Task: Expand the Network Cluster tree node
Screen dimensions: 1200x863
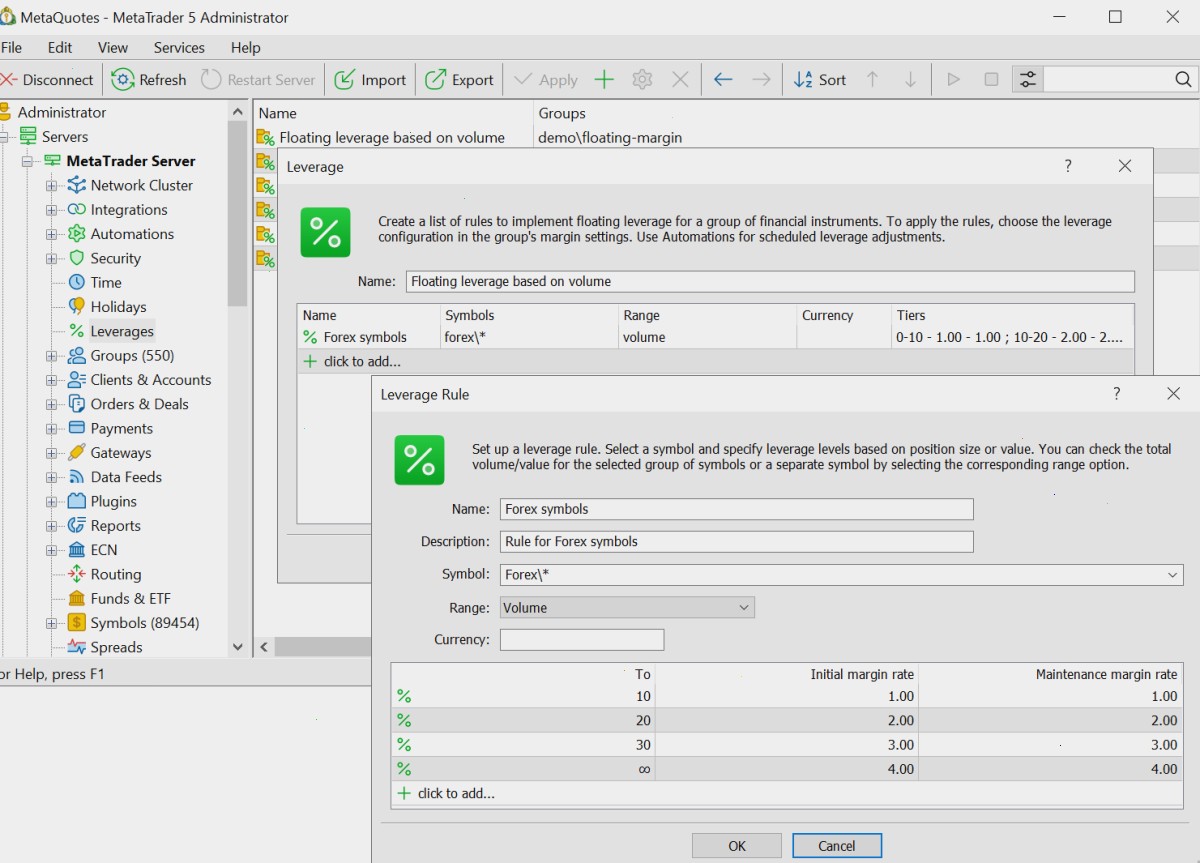Action: click(x=51, y=185)
